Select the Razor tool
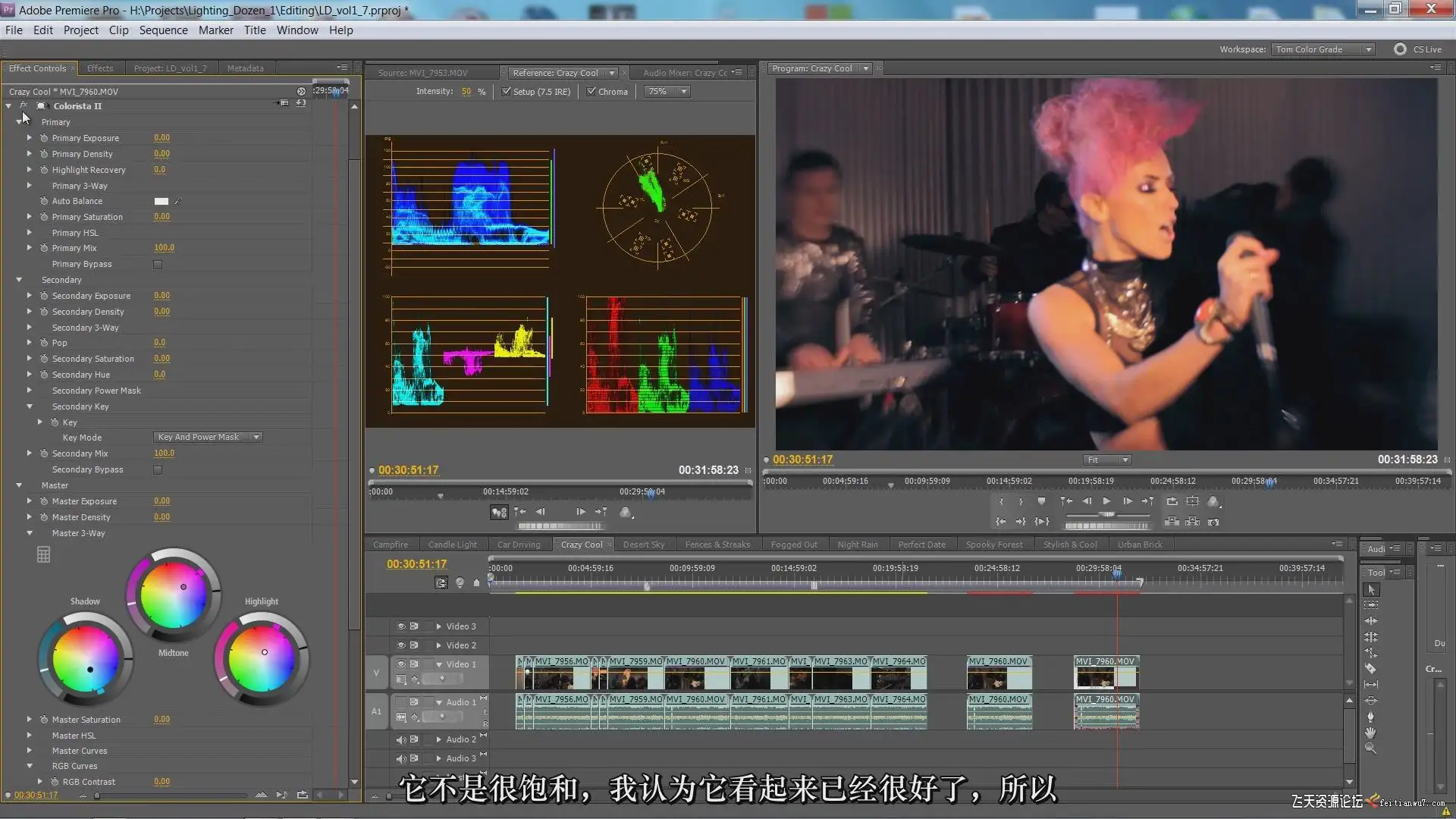1456x819 pixels. [1371, 669]
